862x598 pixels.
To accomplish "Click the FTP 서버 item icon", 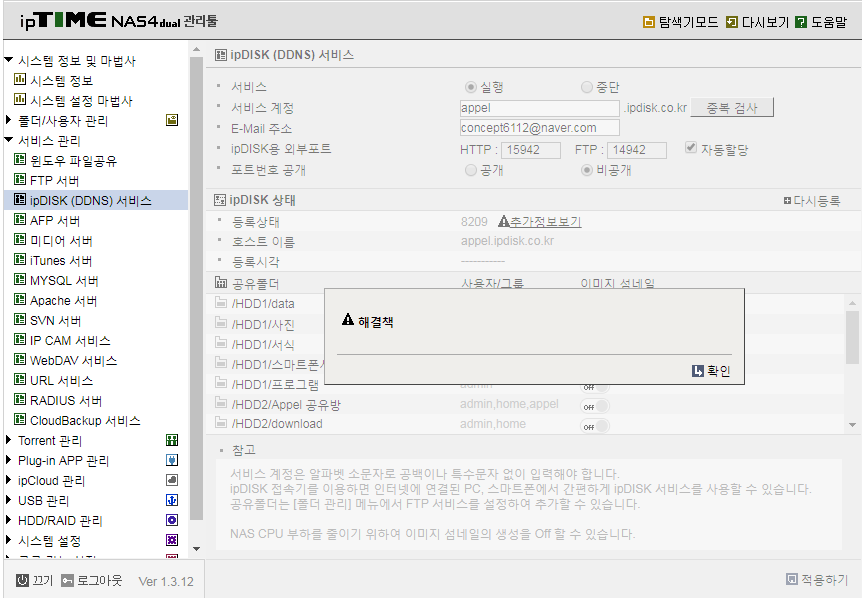I will point(20,179).
